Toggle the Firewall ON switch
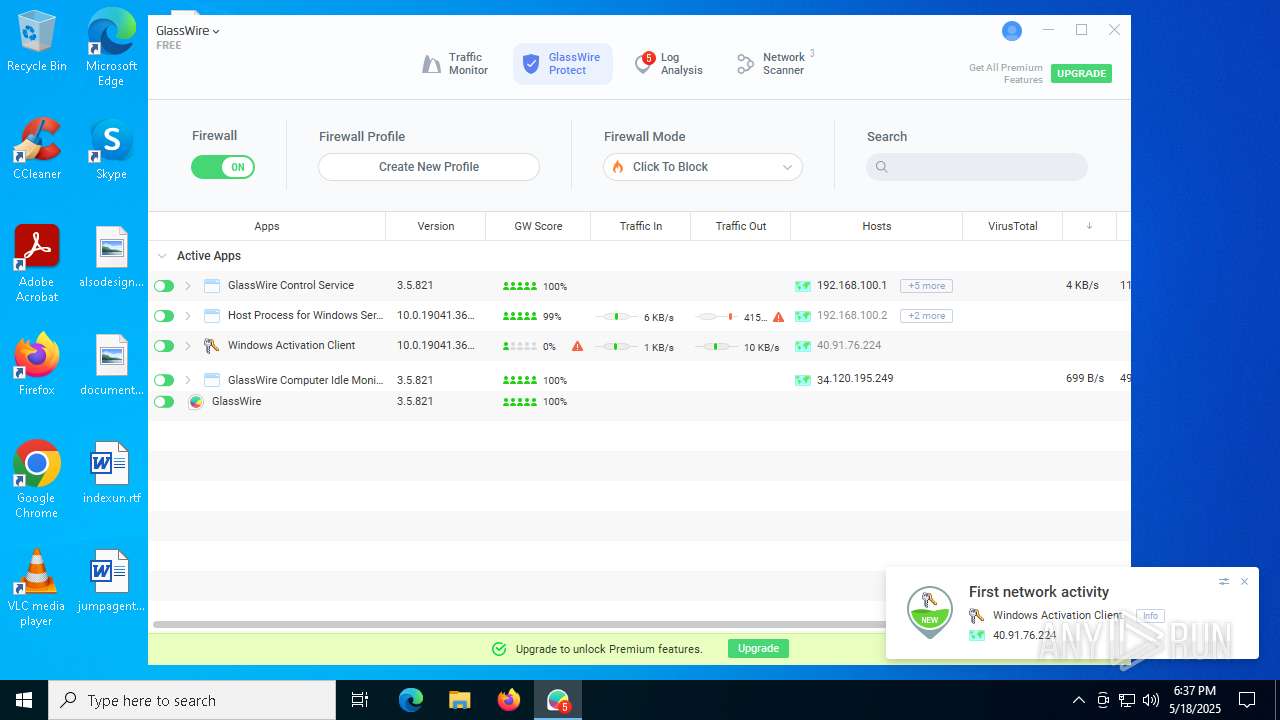This screenshot has width=1280, height=720. coord(223,167)
